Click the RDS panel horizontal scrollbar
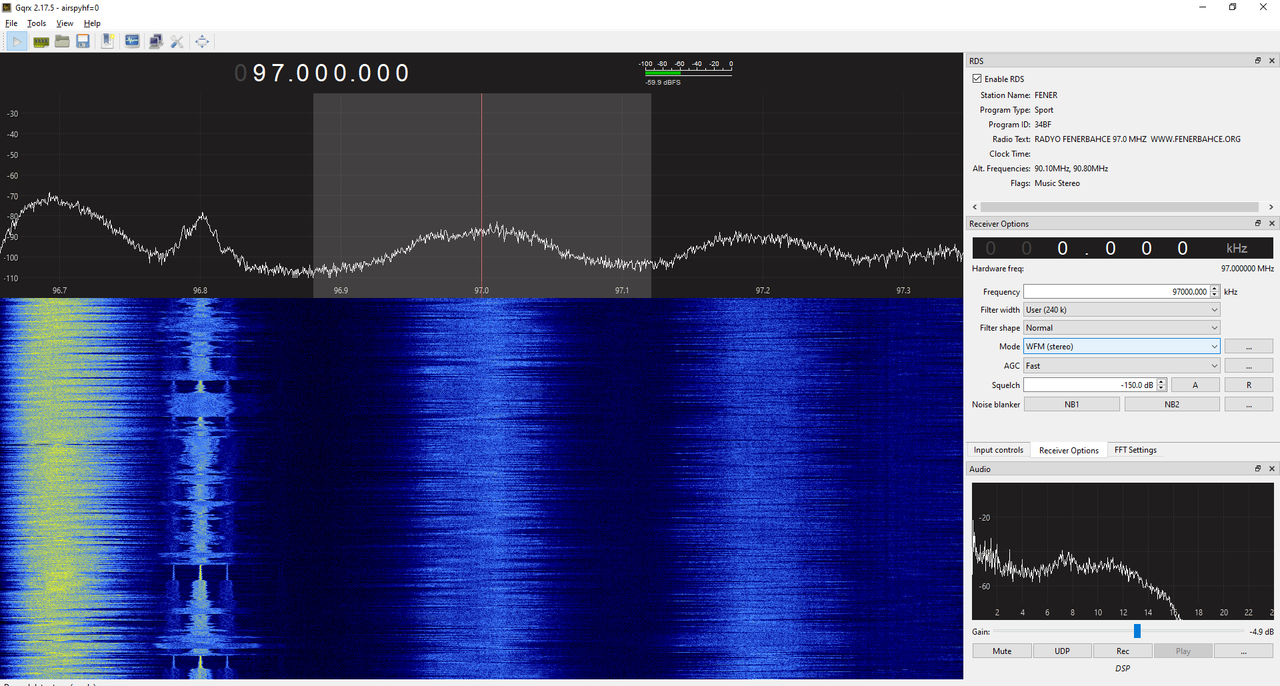This screenshot has width=1280, height=686. pos(1119,207)
